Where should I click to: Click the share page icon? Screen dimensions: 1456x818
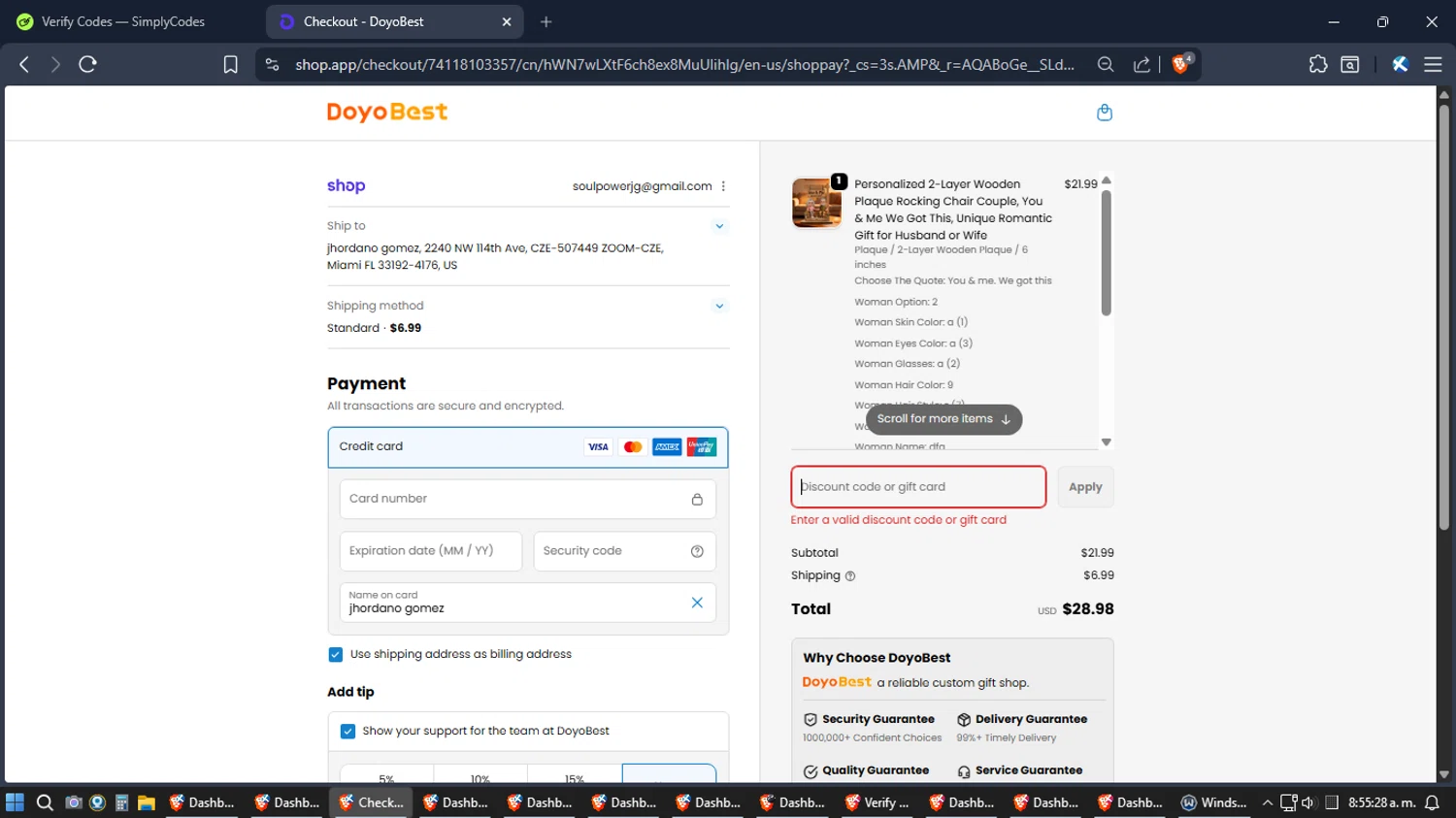click(x=1142, y=64)
